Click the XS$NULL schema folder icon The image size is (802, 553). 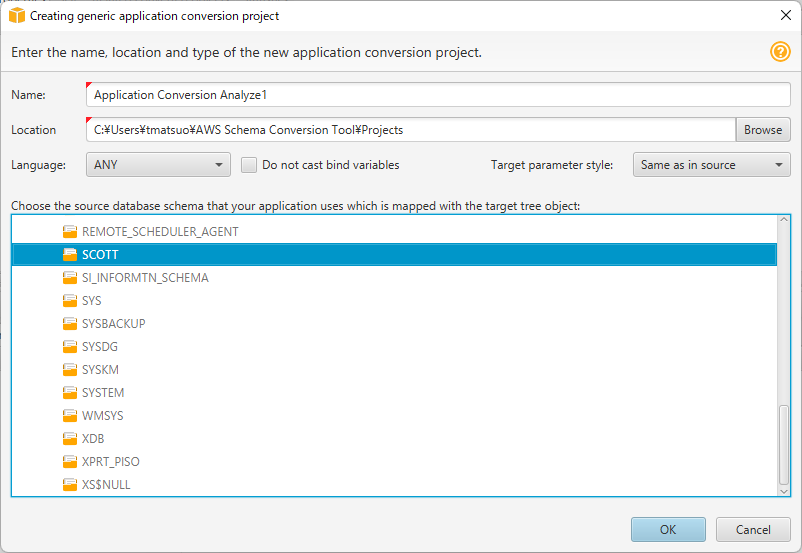(x=70, y=485)
